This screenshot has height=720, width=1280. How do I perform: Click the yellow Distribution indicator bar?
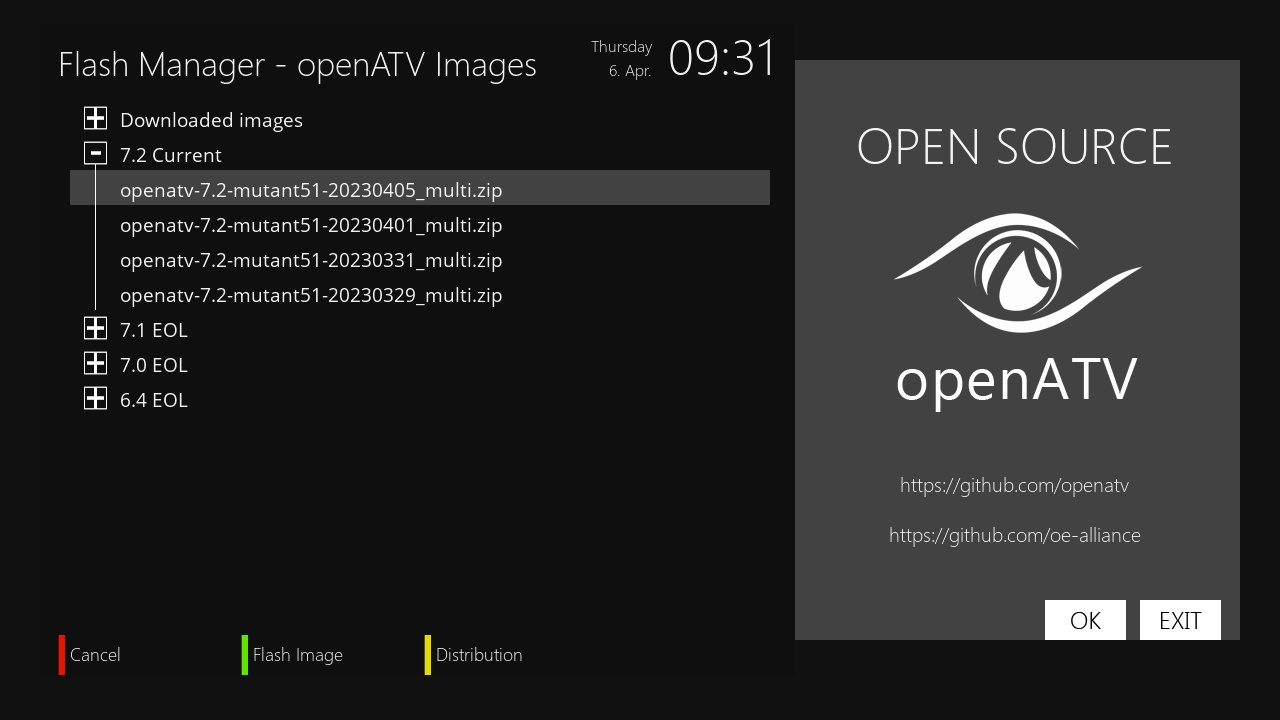(x=427, y=655)
